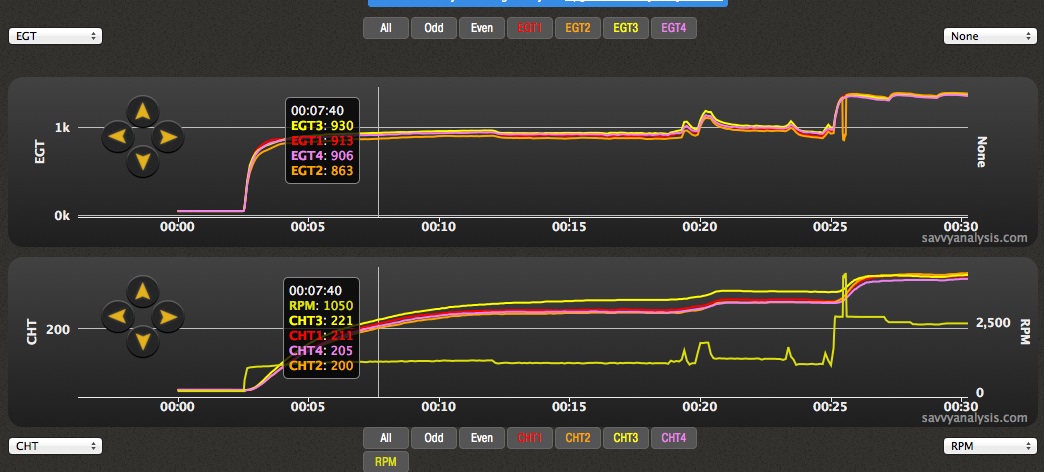Click the up arrow in EGT chart
Viewport: 1044px width, 472px height.
pos(143,112)
